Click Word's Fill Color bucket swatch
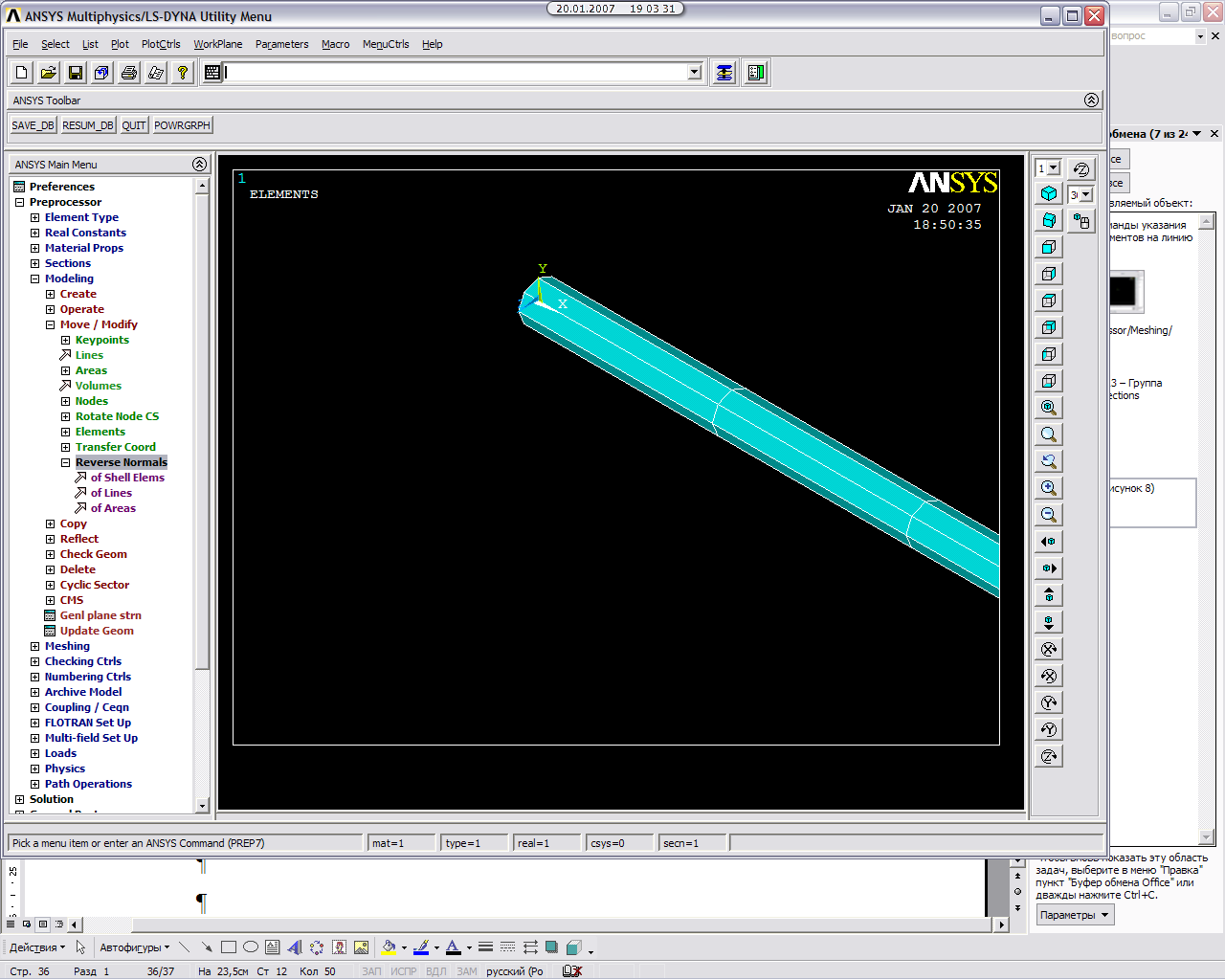This screenshot has width=1225, height=980. 389,947
